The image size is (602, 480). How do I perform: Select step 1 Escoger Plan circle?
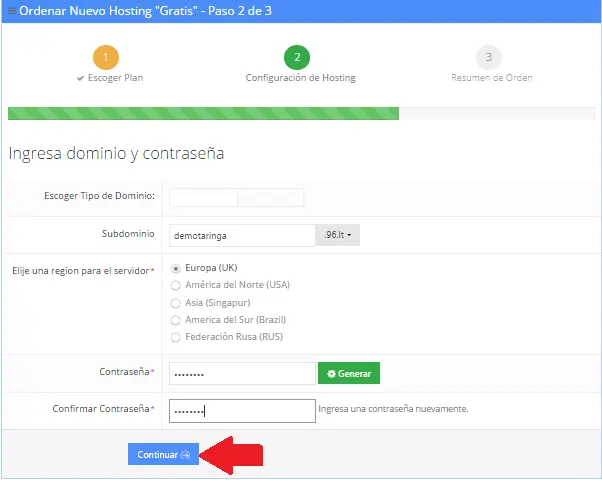pos(106,57)
